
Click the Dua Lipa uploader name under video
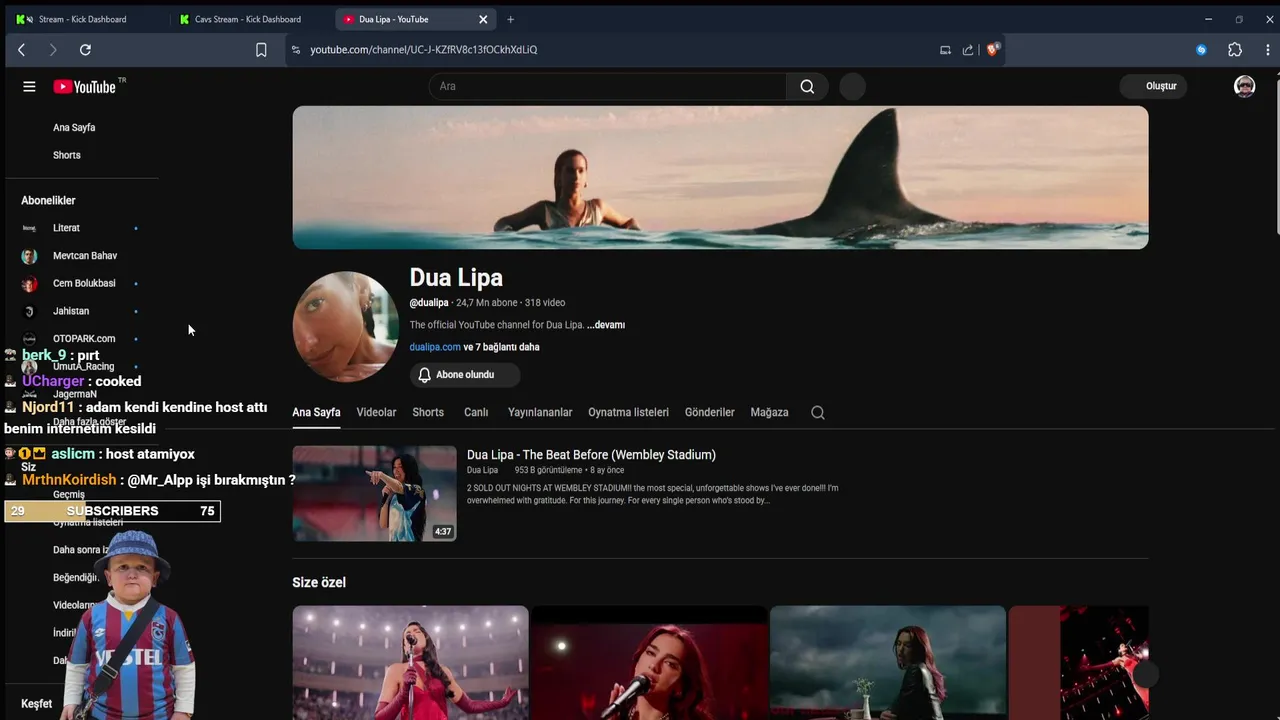pyautogui.click(x=482, y=470)
